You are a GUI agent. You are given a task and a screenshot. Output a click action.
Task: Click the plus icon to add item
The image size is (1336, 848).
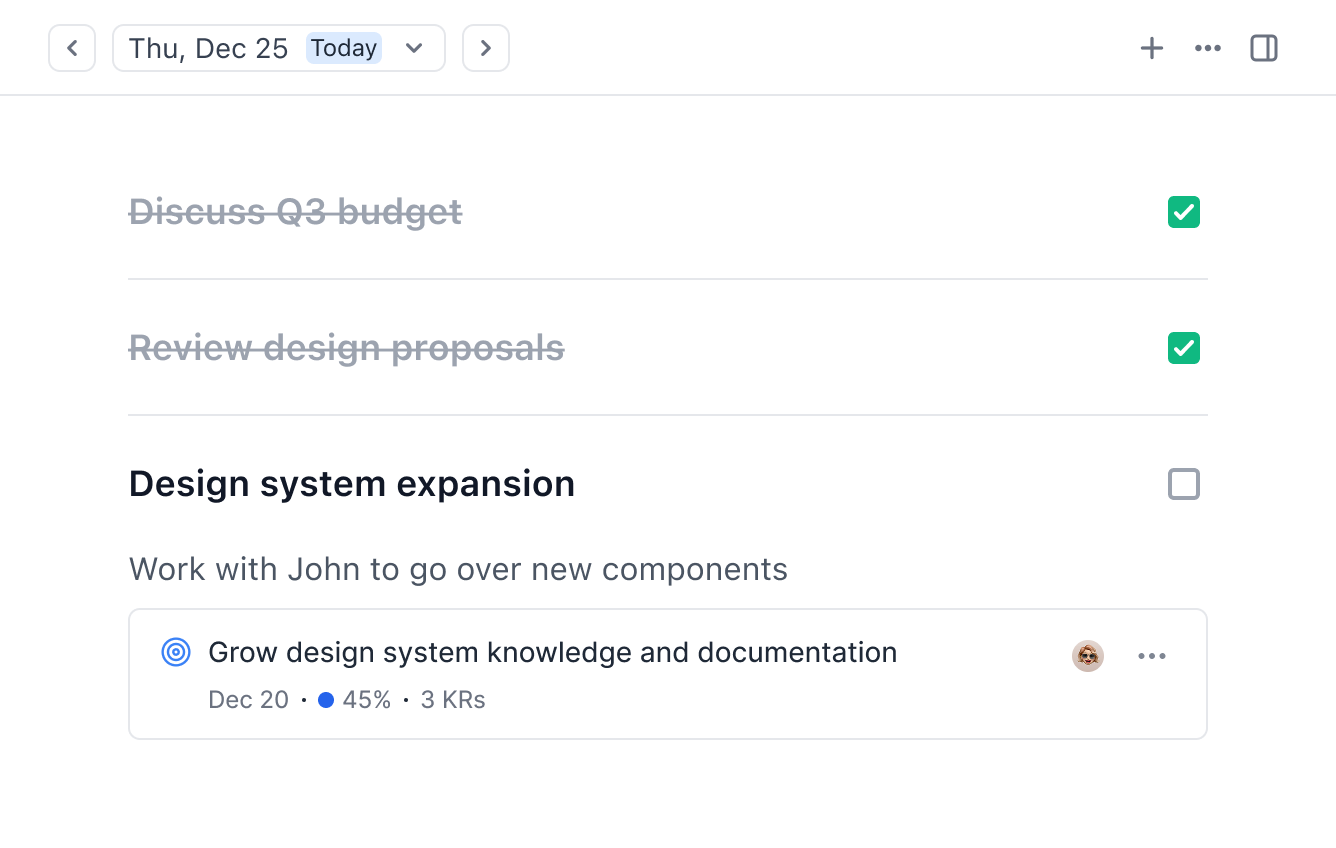tap(1152, 48)
